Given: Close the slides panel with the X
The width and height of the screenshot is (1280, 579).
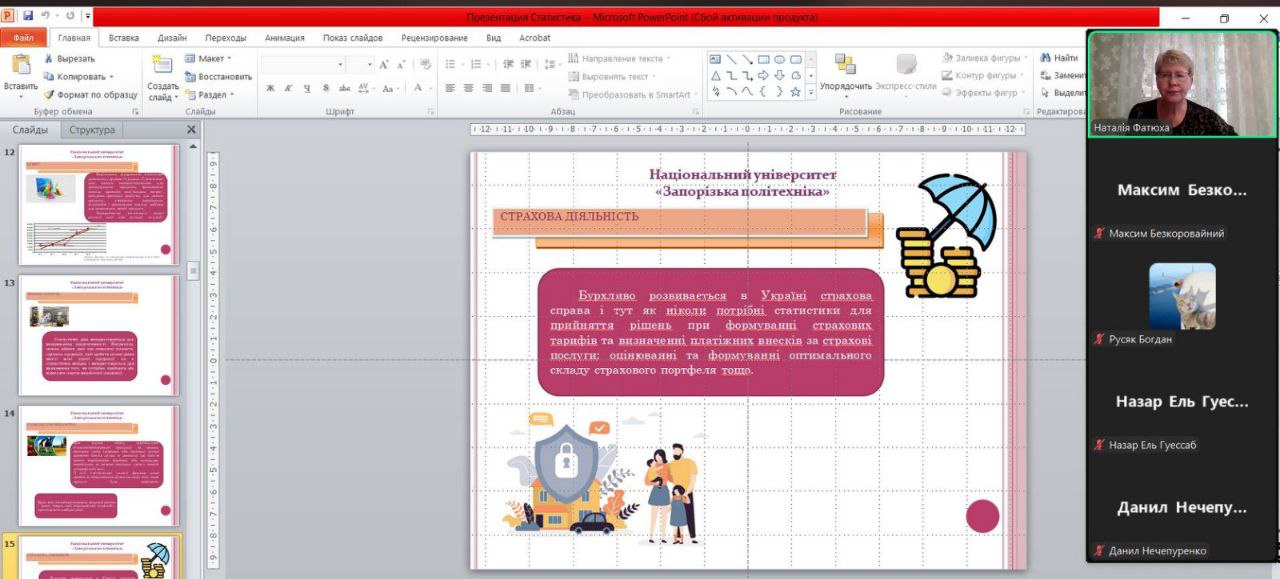Looking at the screenshot, I should point(192,130).
